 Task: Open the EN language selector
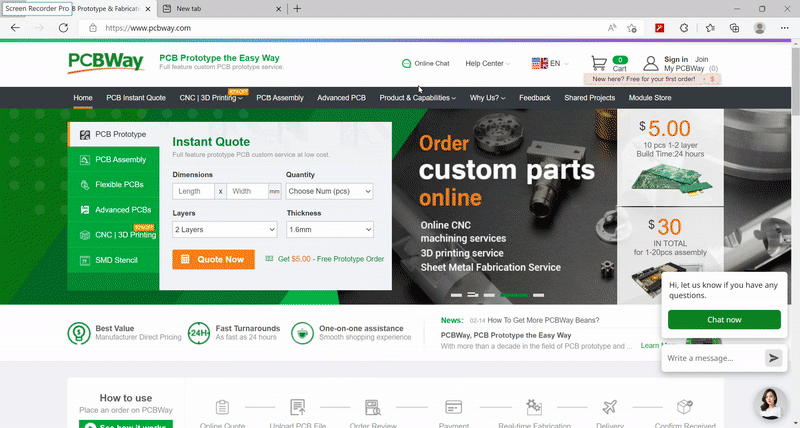click(x=550, y=63)
